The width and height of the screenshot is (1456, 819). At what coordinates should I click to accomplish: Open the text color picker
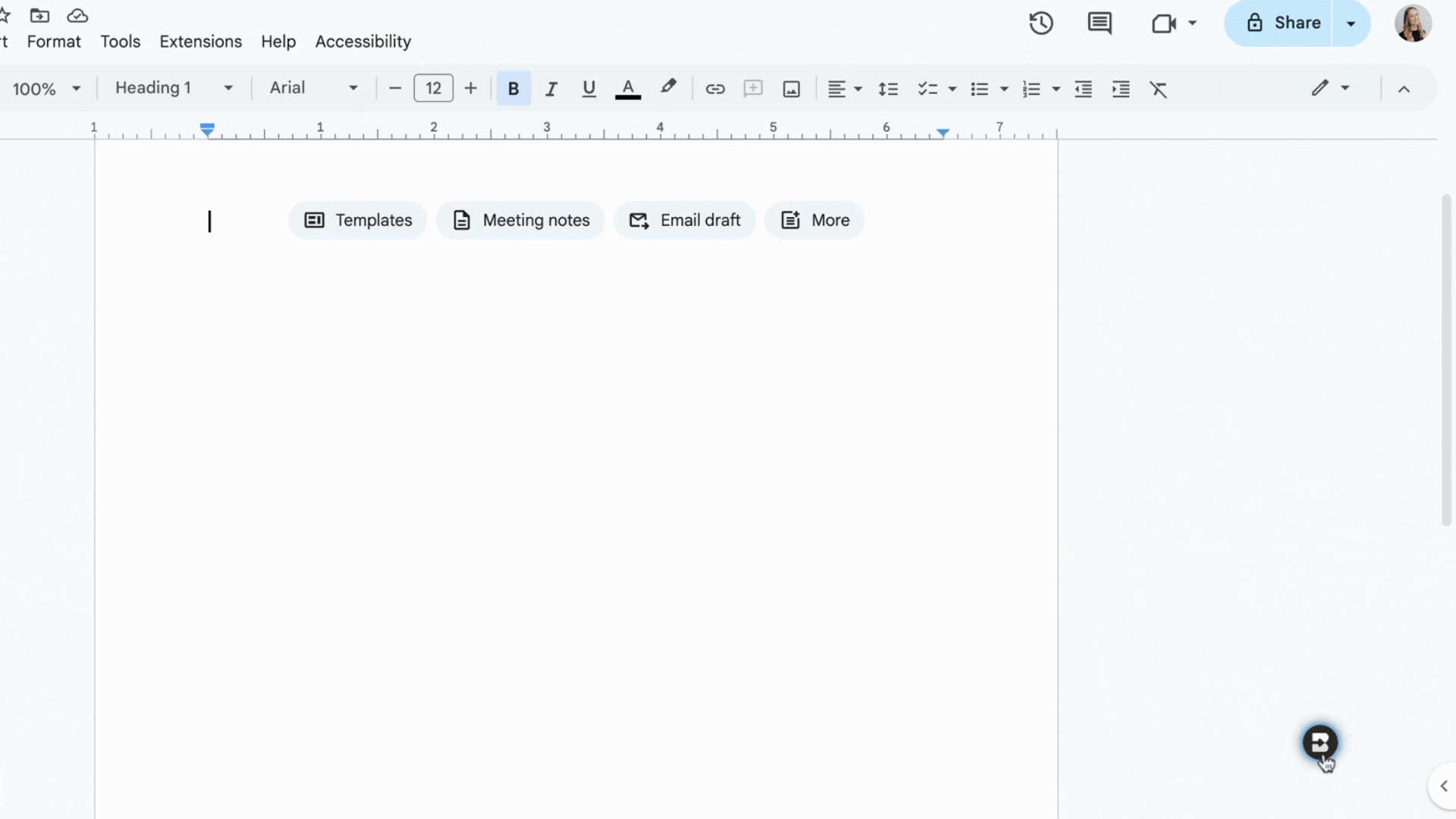[627, 89]
